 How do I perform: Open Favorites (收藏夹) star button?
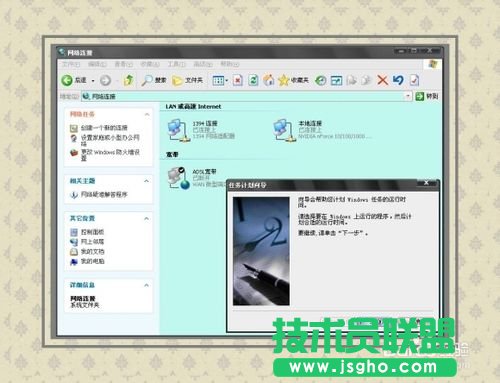click(293, 80)
